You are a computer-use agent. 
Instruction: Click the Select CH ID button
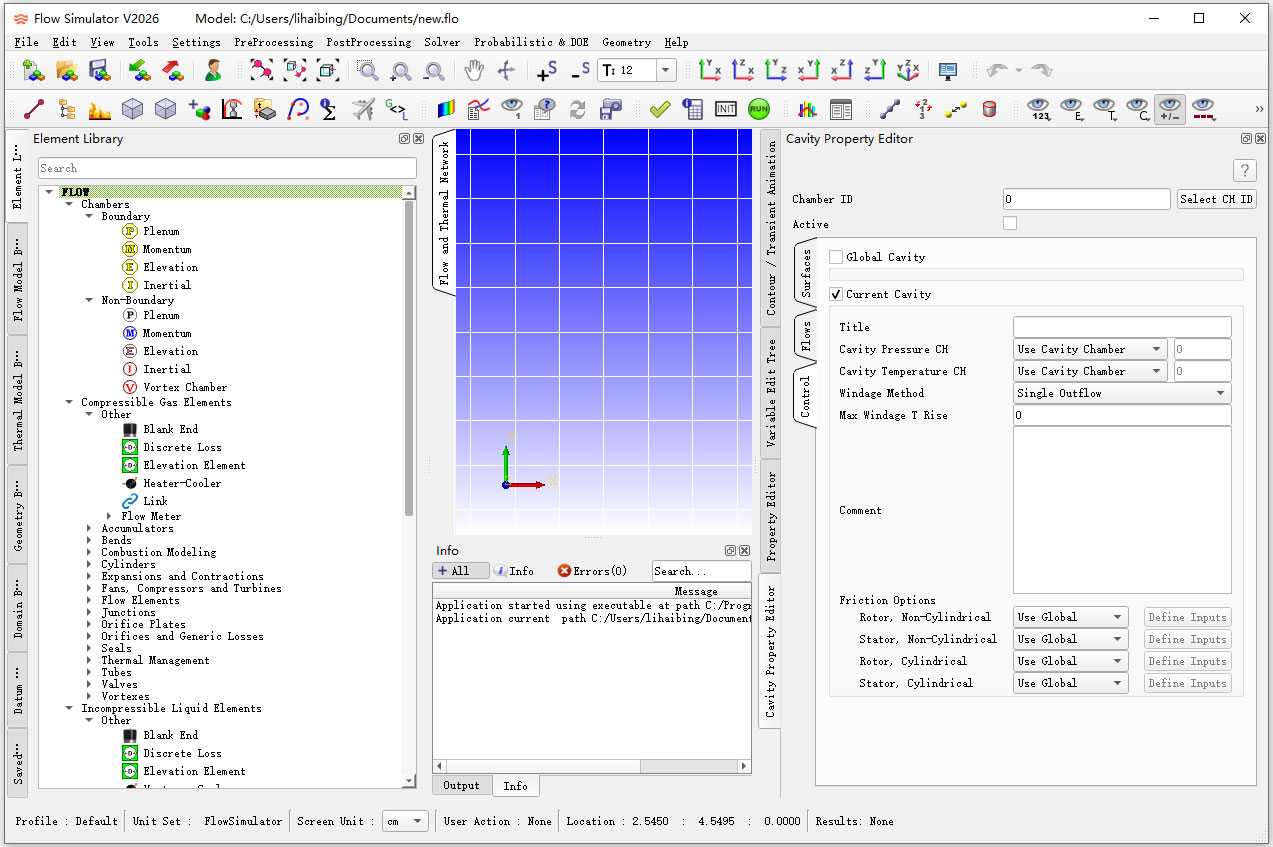click(x=1216, y=198)
